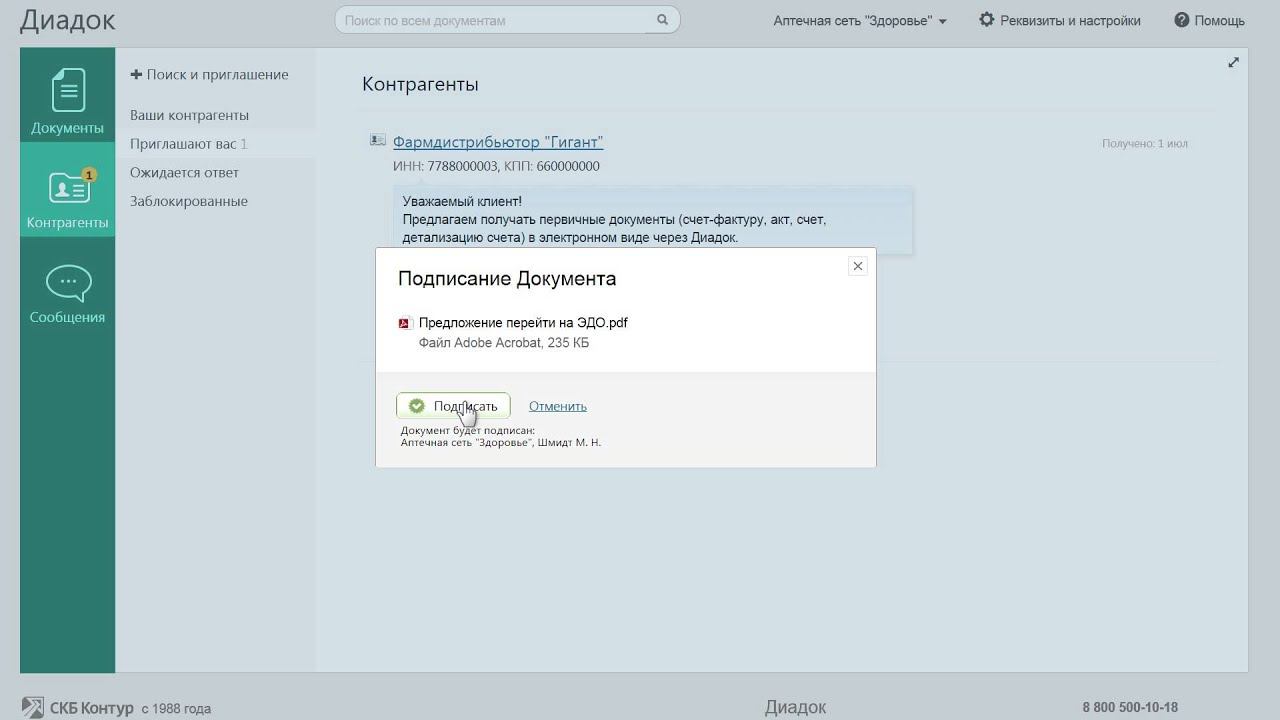
Task: Click the Контрагенты page heading
Action: pyautogui.click(x=420, y=85)
